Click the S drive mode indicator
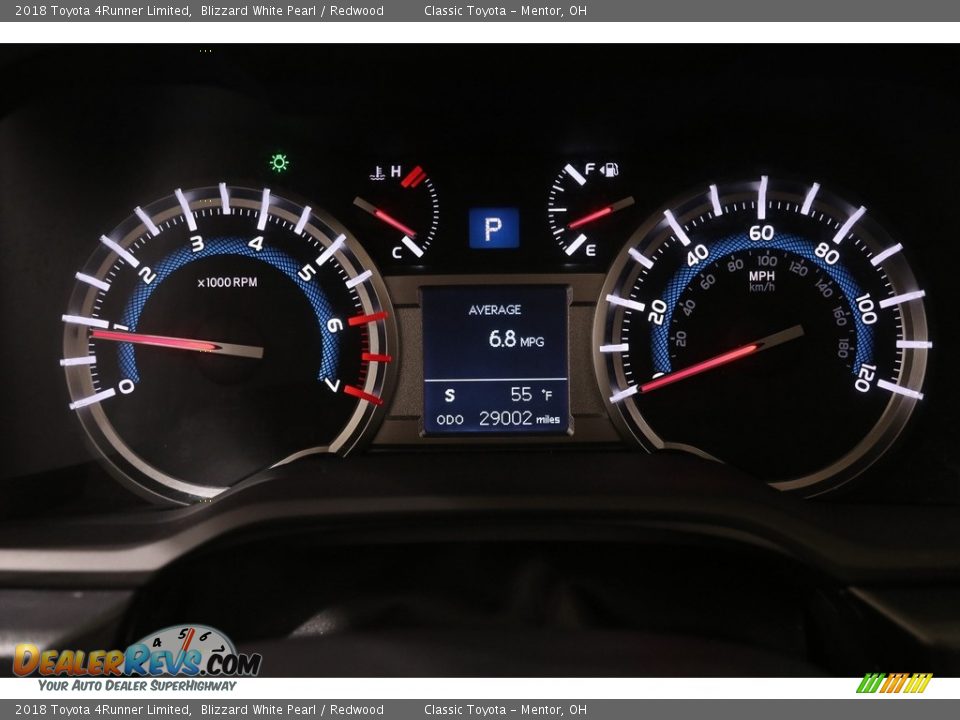This screenshot has width=960, height=720. 449,396
